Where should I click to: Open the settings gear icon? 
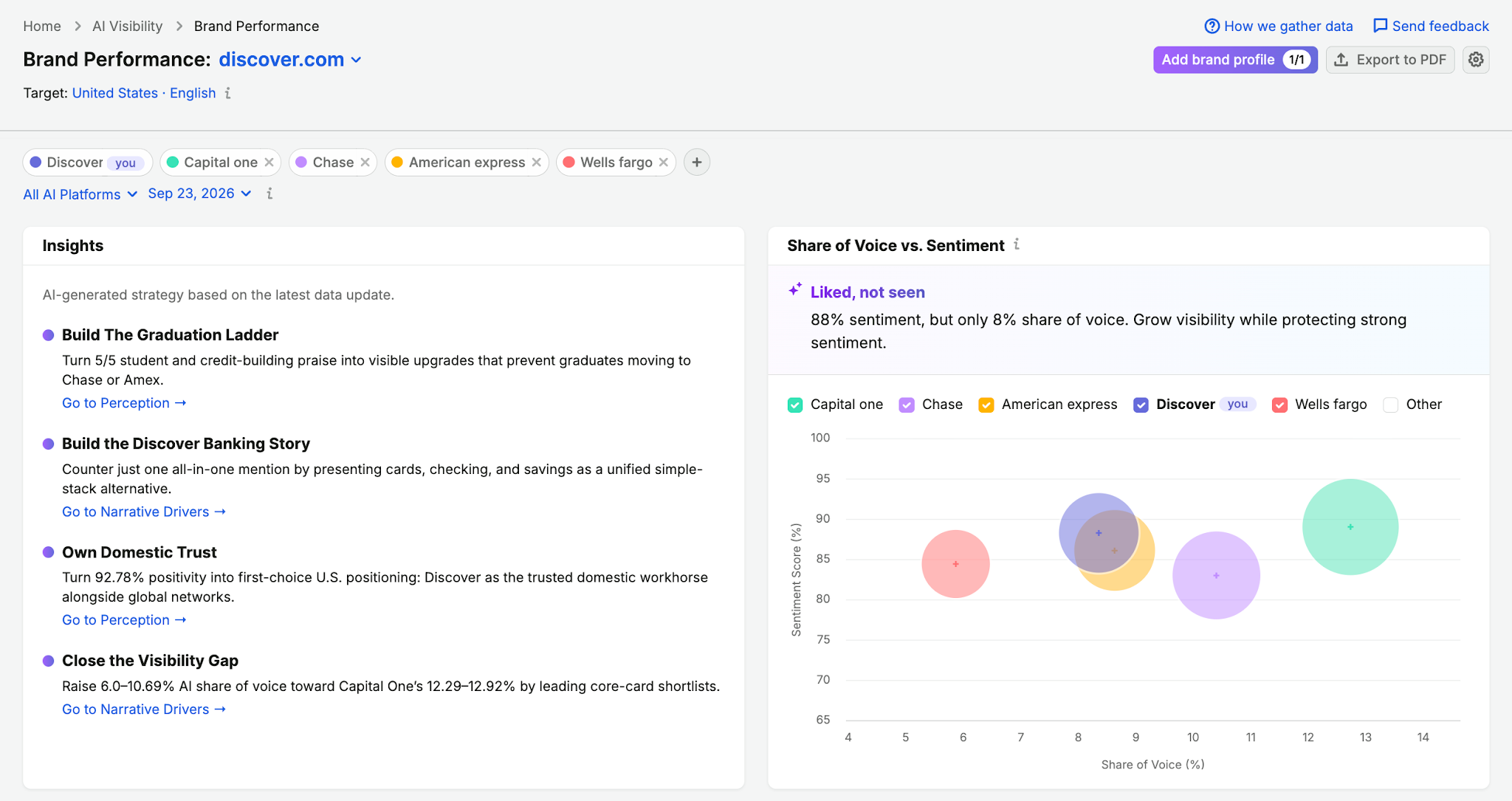[x=1475, y=60]
